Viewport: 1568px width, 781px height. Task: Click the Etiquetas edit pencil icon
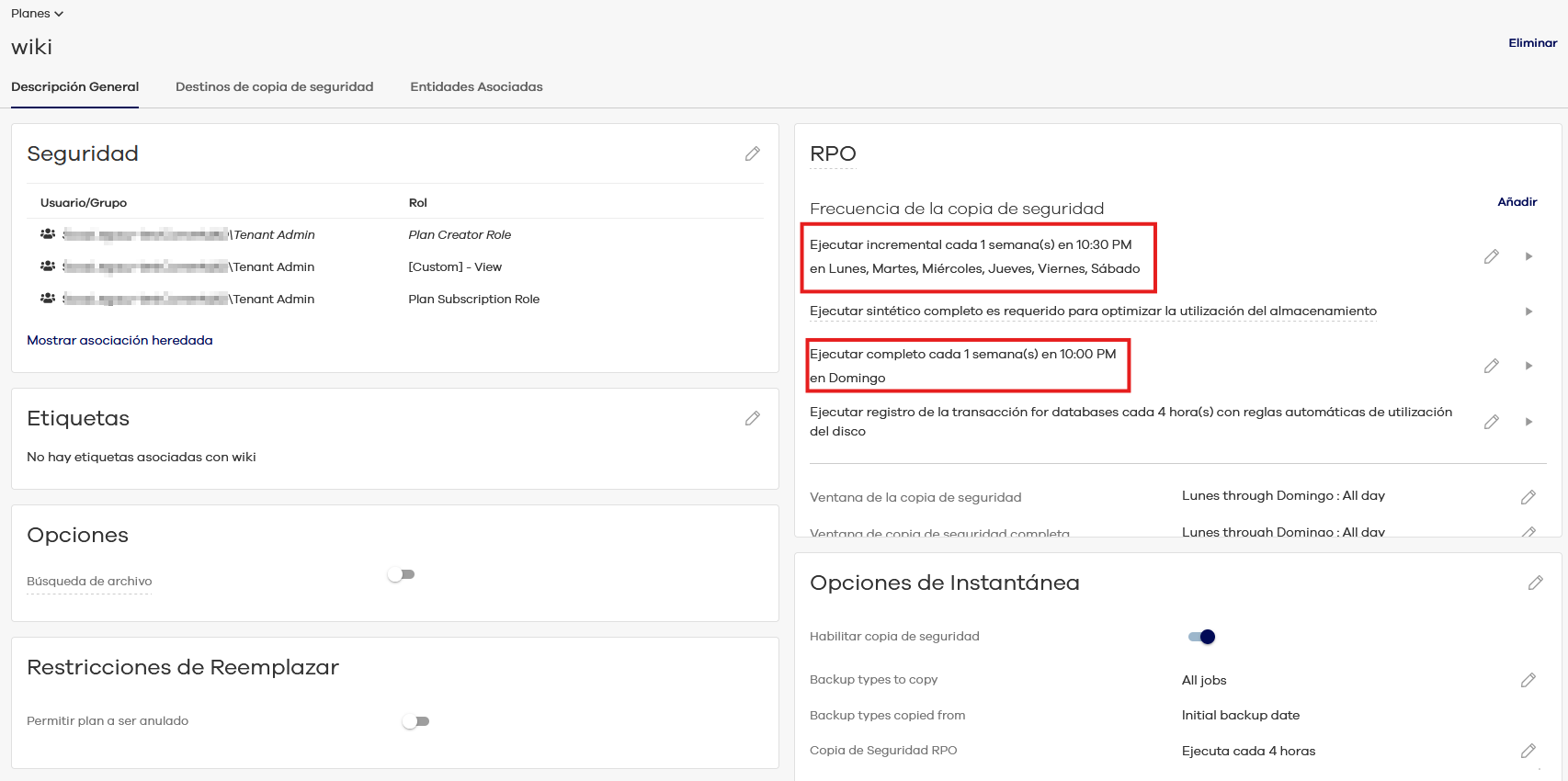(x=752, y=418)
